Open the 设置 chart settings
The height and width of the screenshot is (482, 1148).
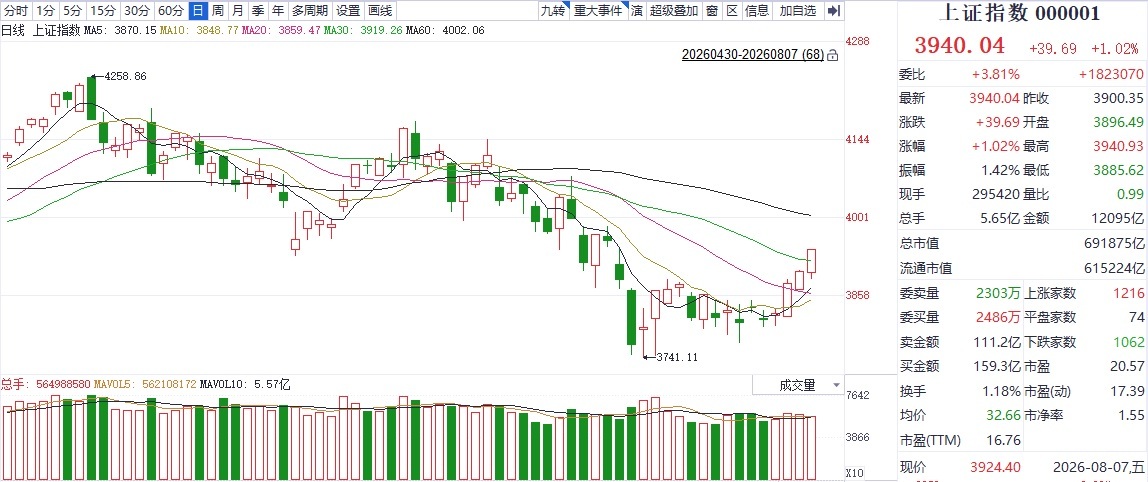pyautogui.click(x=348, y=10)
